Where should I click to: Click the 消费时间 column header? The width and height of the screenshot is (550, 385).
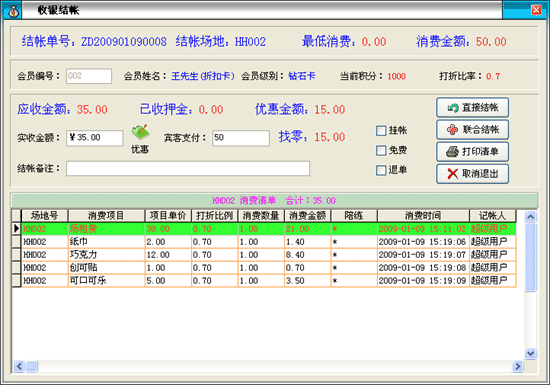tap(423, 216)
